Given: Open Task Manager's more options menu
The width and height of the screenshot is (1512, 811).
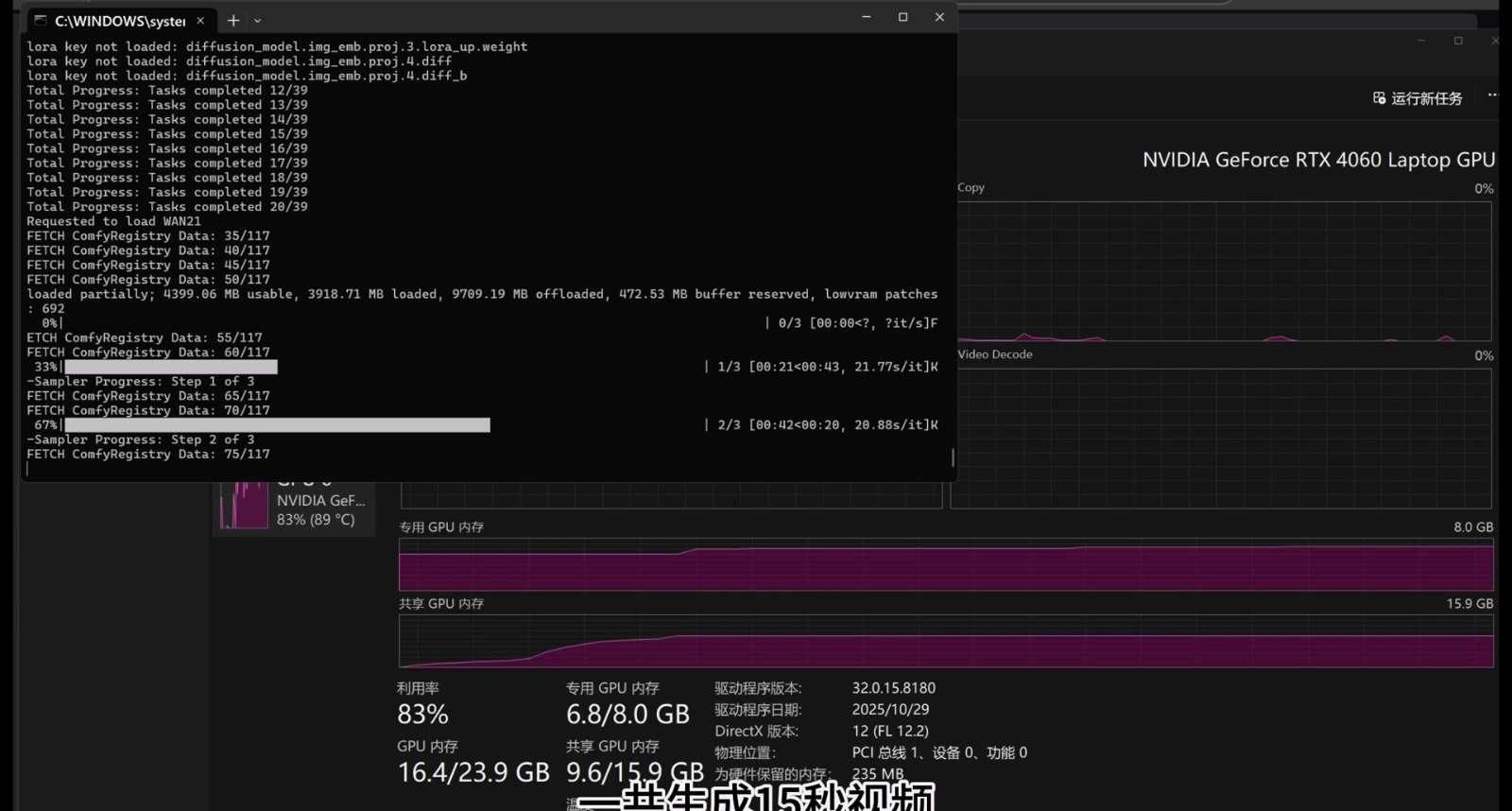Looking at the screenshot, I should 1492,95.
